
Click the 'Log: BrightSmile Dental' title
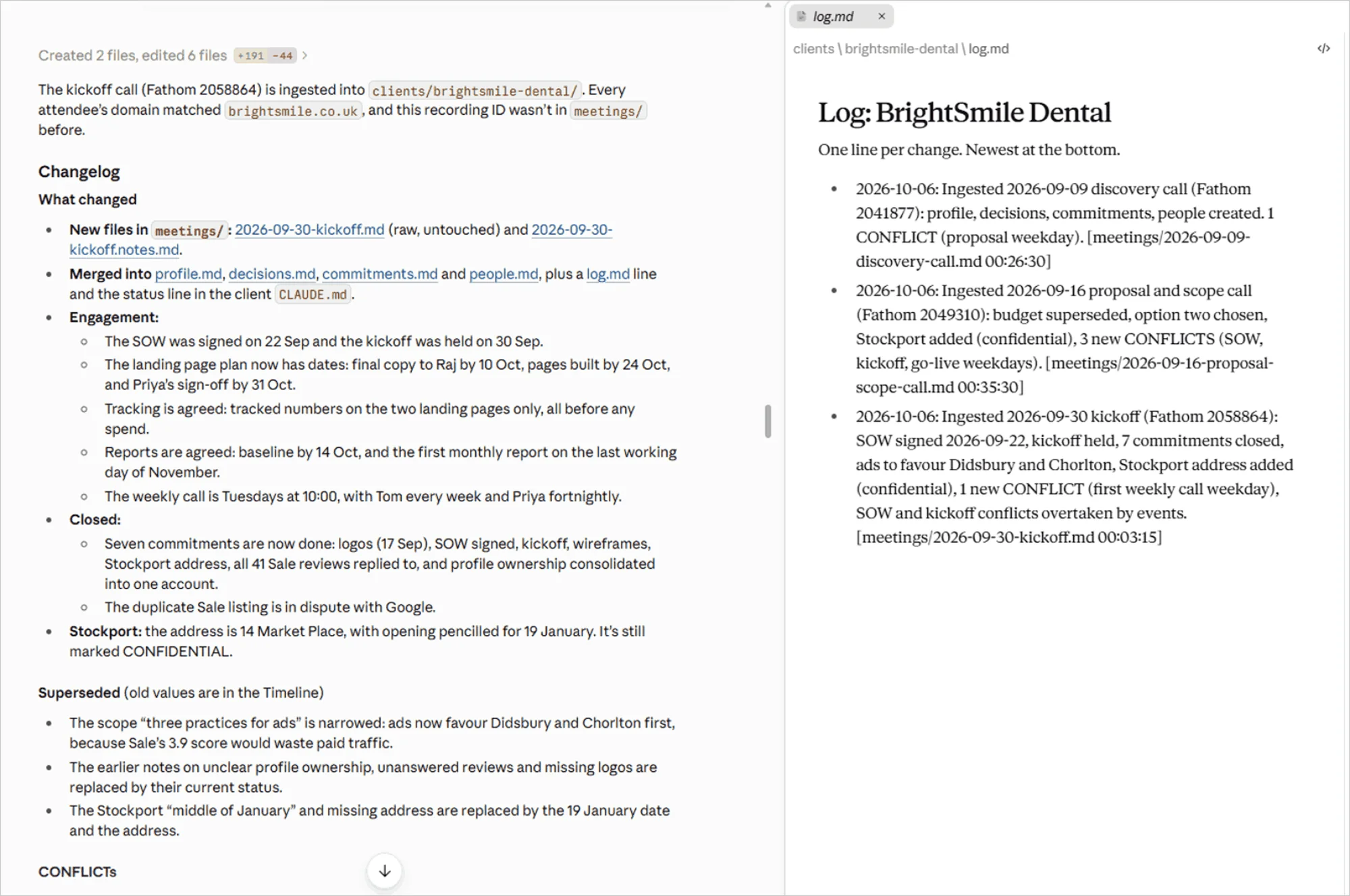pyautogui.click(x=965, y=112)
